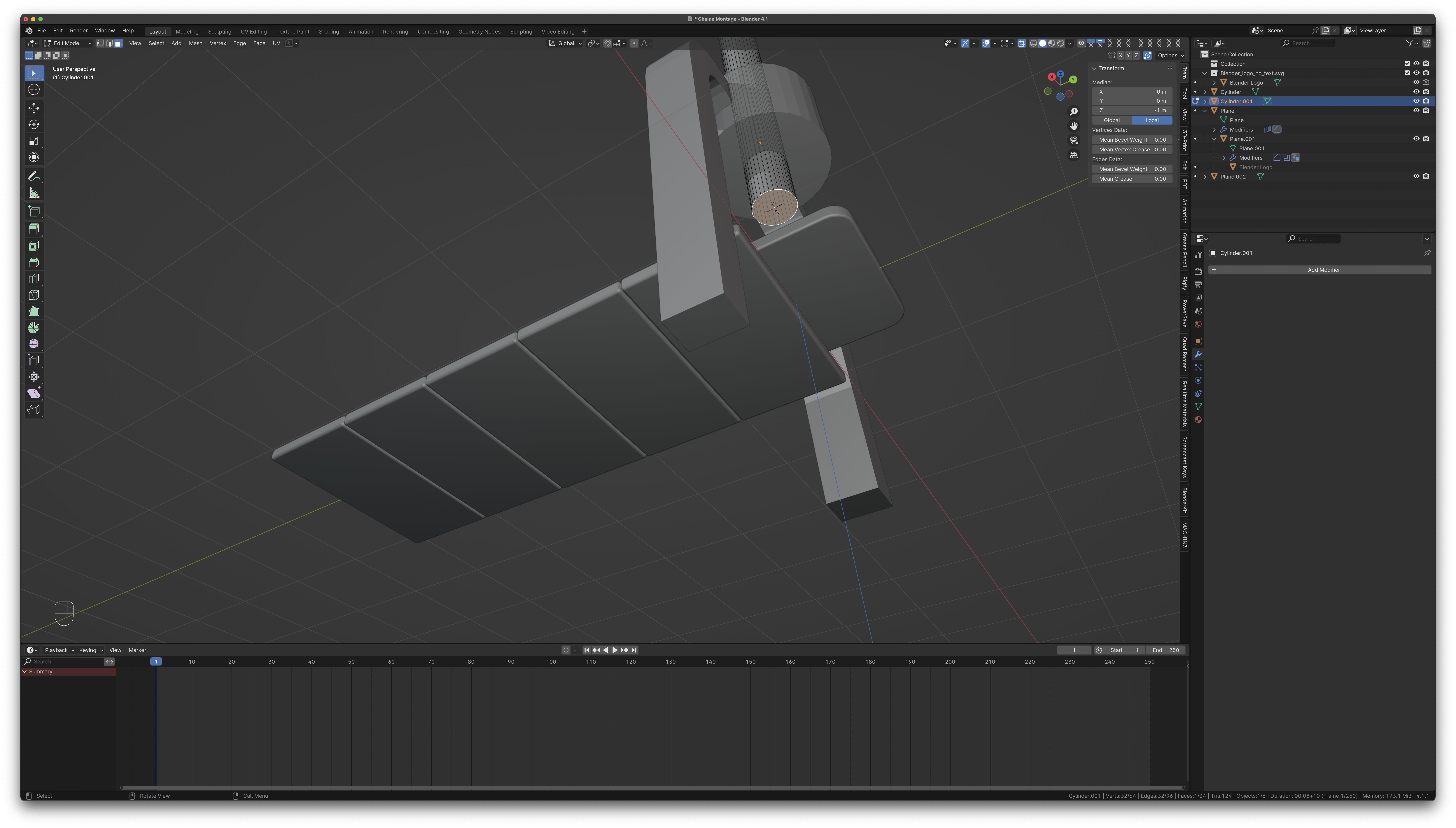The width and height of the screenshot is (1456, 828).
Task: Open the Global transform orientation dropdown
Action: tap(566, 43)
